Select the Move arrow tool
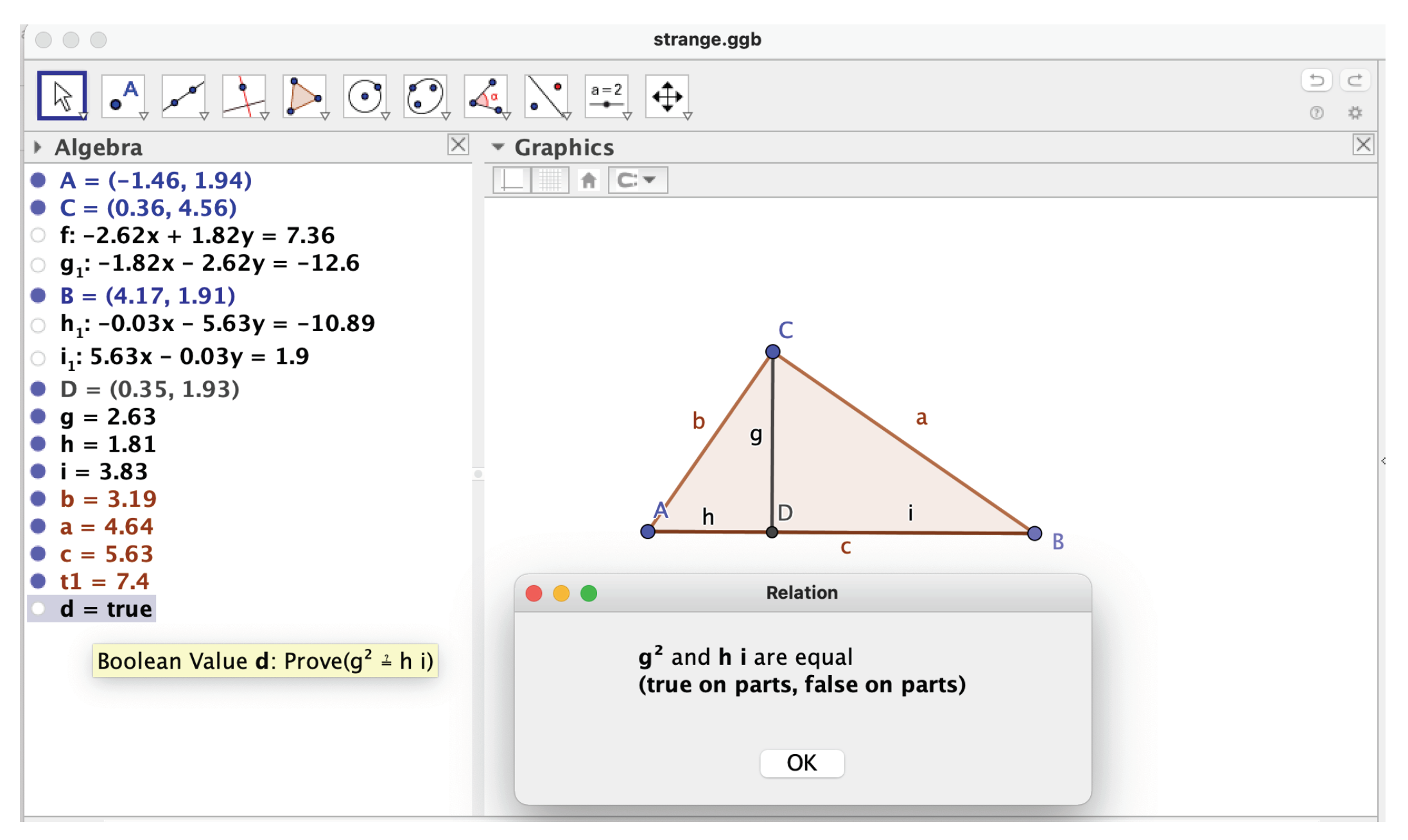1408x840 pixels. [x=62, y=96]
